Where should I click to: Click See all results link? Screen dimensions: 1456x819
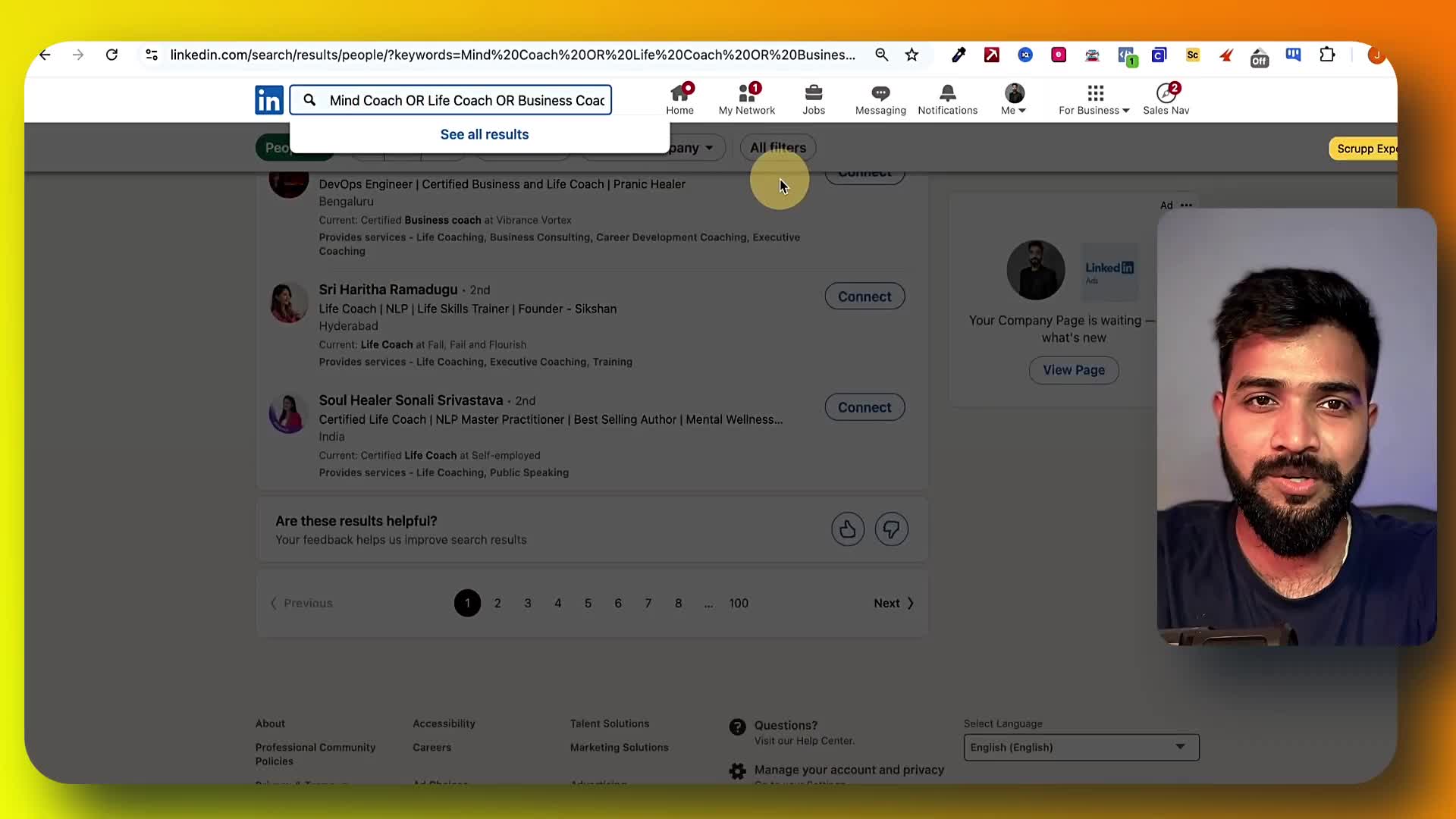[484, 134]
